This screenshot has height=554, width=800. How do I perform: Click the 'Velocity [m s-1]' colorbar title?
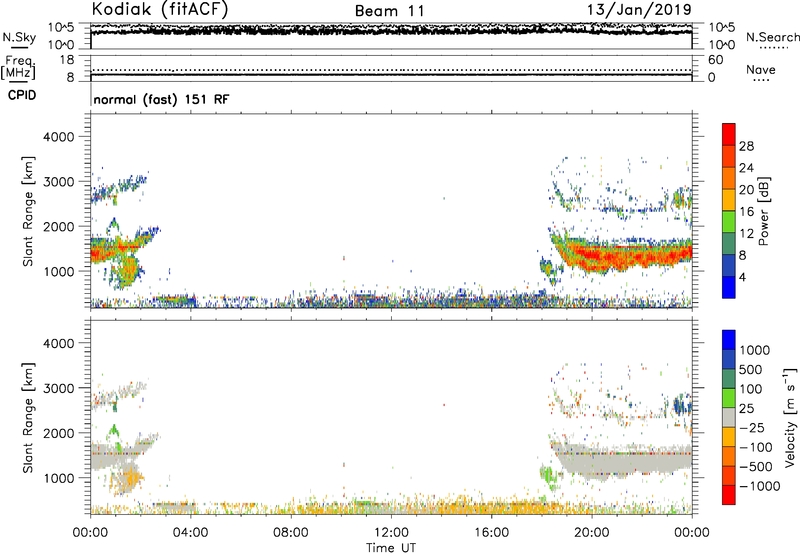click(790, 417)
